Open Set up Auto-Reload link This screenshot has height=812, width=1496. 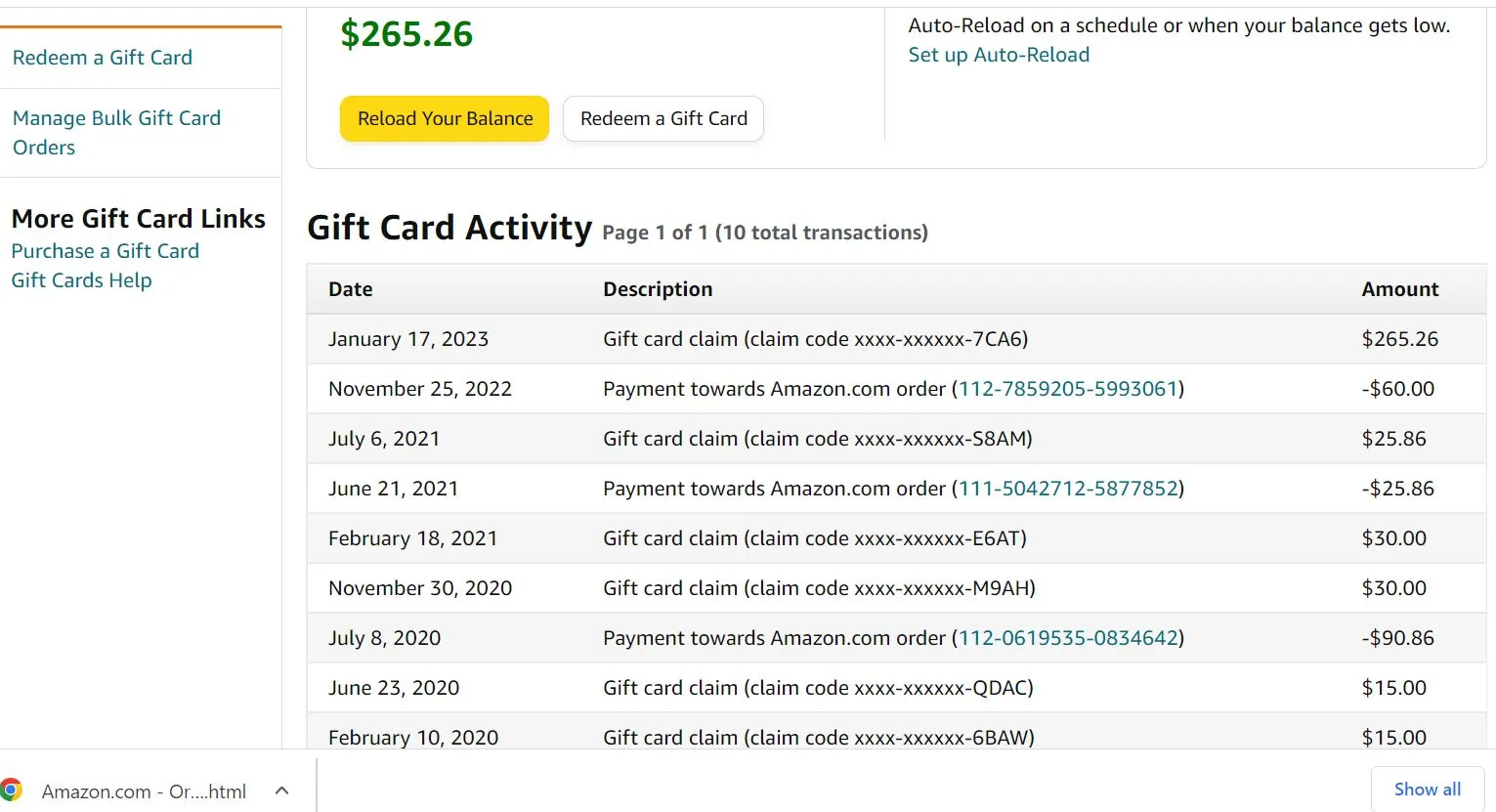click(999, 55)
